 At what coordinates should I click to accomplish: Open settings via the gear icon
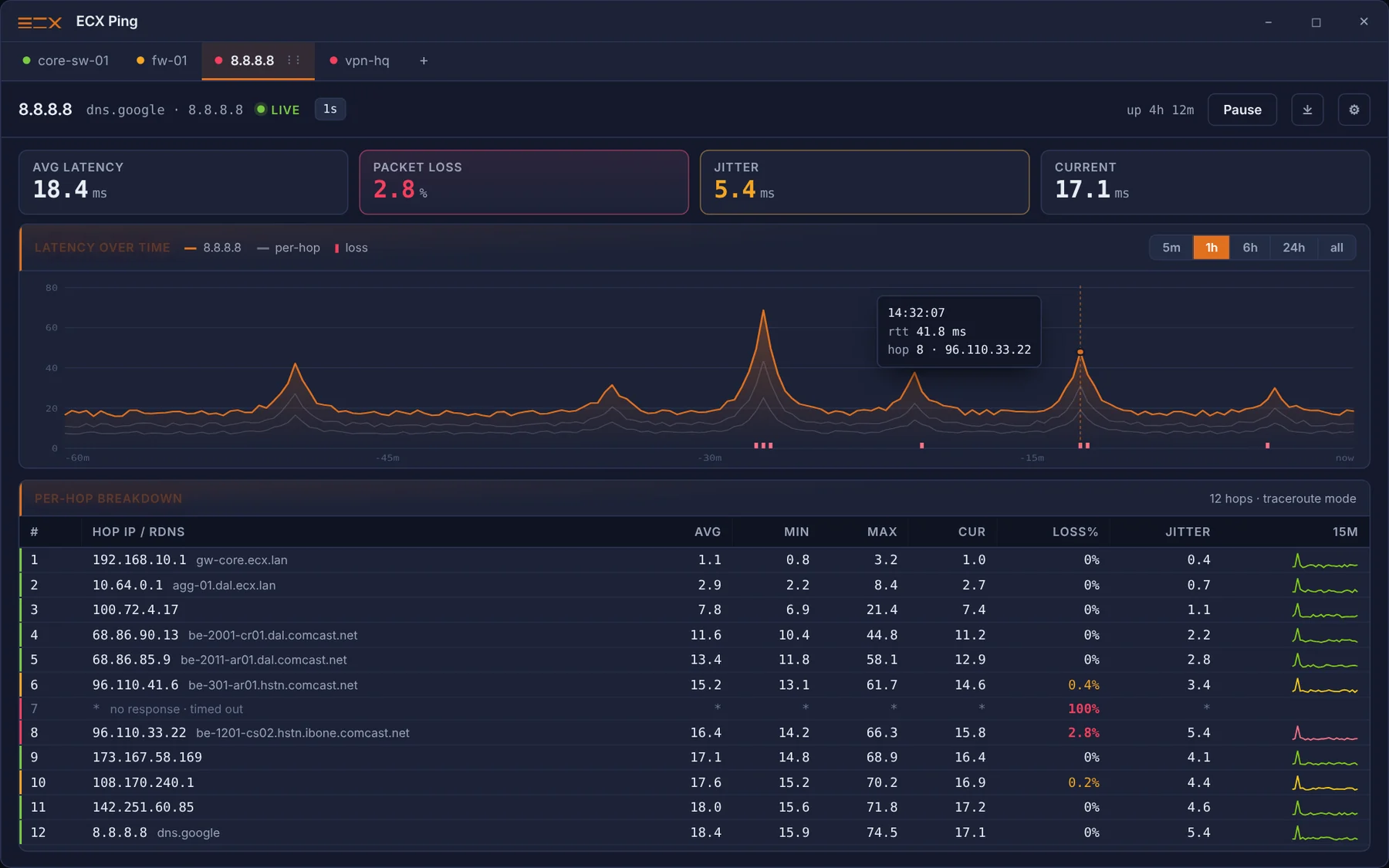(x=1354, y=110)
